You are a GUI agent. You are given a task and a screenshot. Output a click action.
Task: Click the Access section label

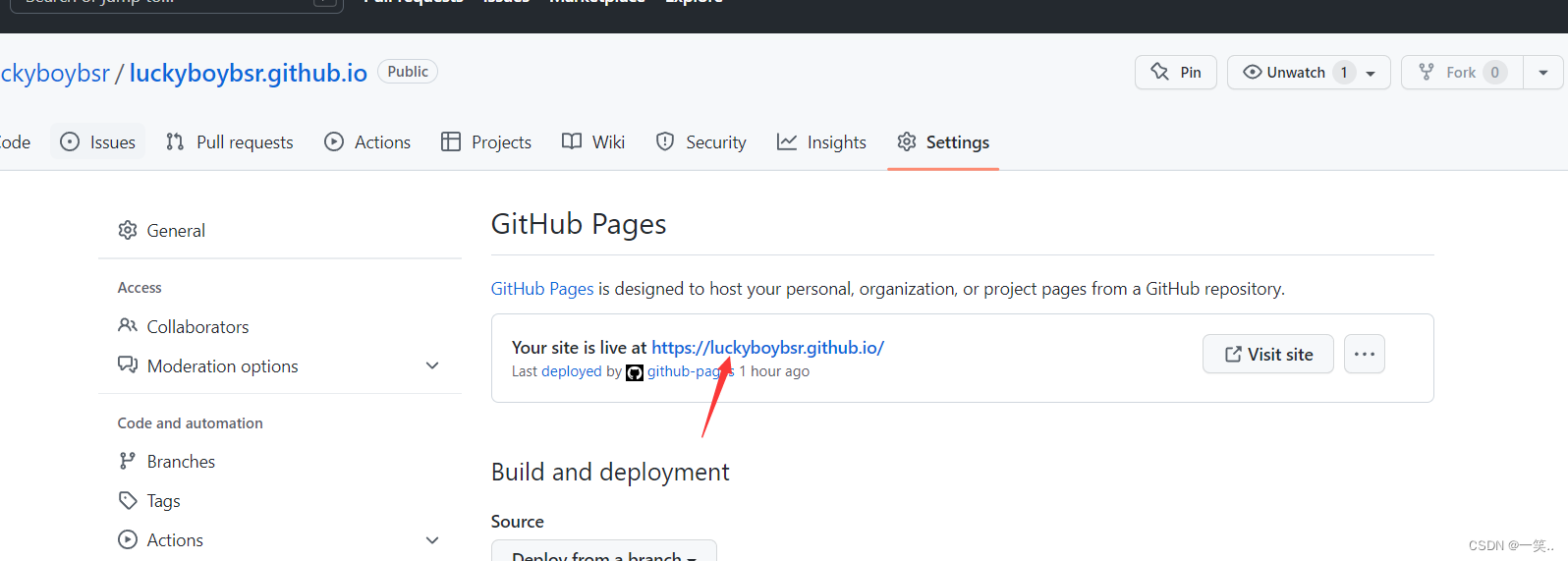pos(140,288)
